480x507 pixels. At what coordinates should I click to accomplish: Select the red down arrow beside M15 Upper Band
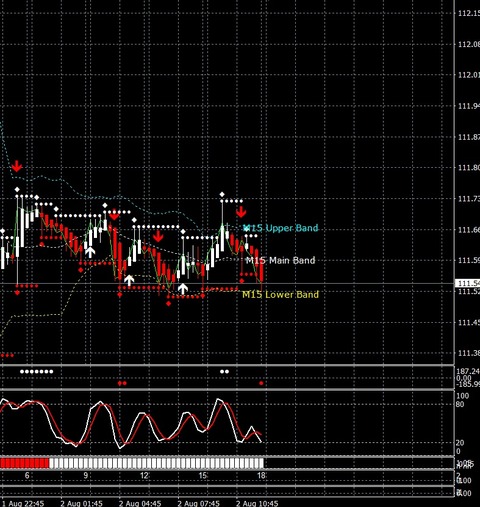point(241,212)
